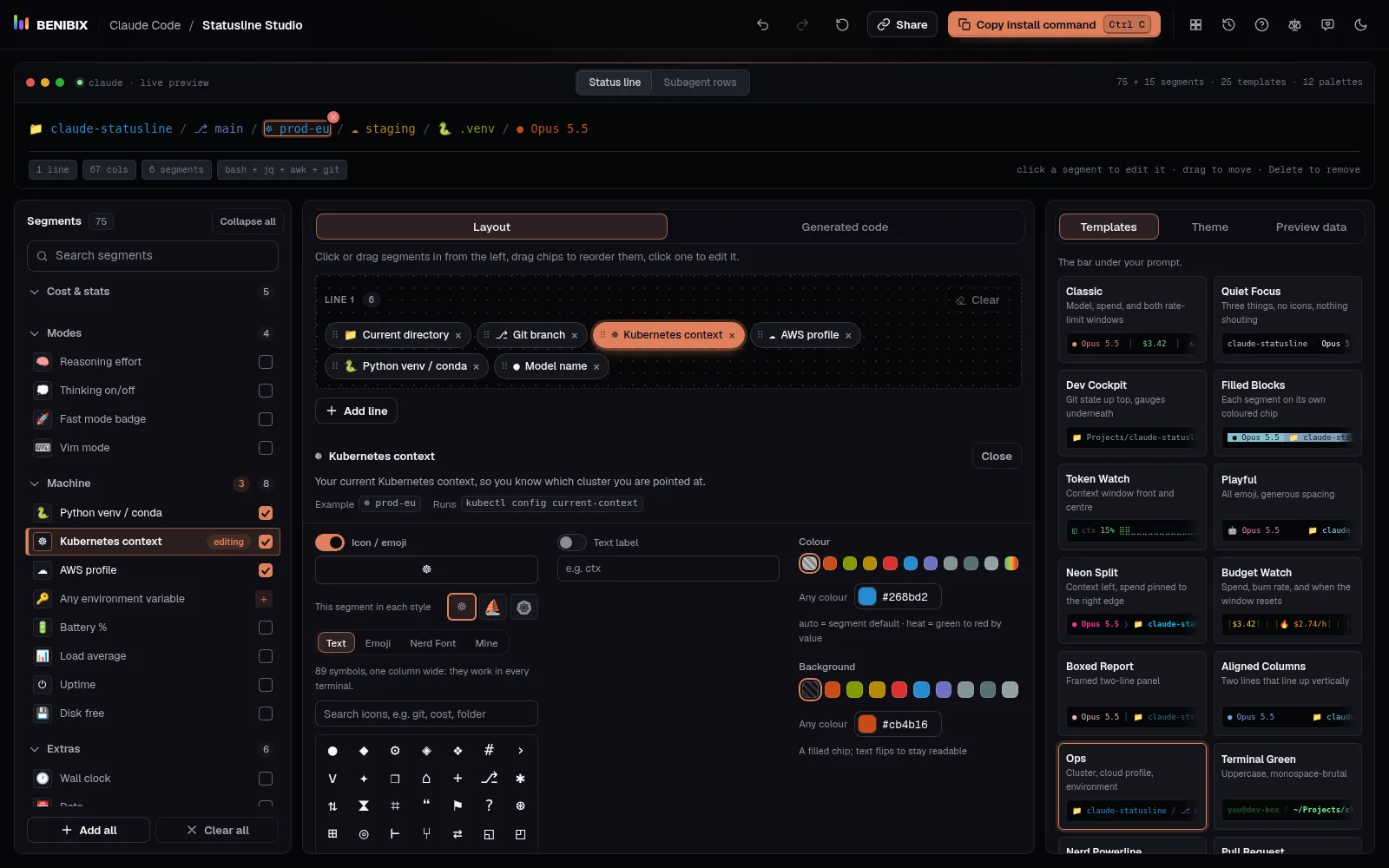Image resolution: width=1389 pixels, height=868 pixels.
Task: Uncheck the AWS profile checkbox
Action: [266, 570]
